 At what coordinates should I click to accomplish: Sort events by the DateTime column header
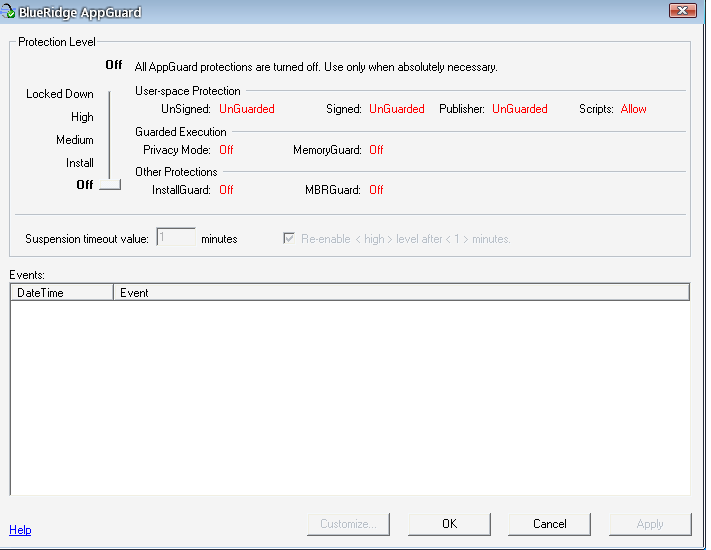62,292
